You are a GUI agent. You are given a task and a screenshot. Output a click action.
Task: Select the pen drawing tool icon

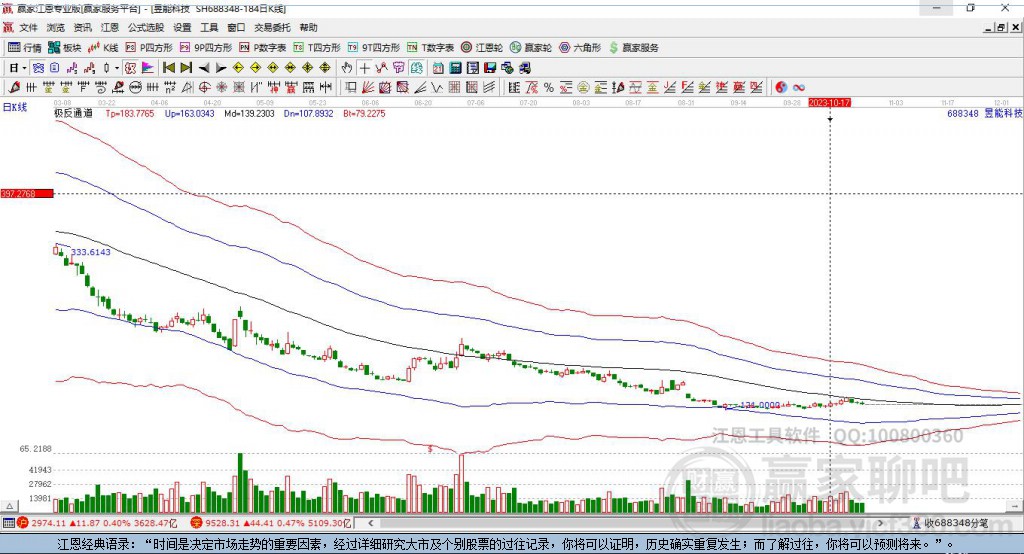pos(14,87)
